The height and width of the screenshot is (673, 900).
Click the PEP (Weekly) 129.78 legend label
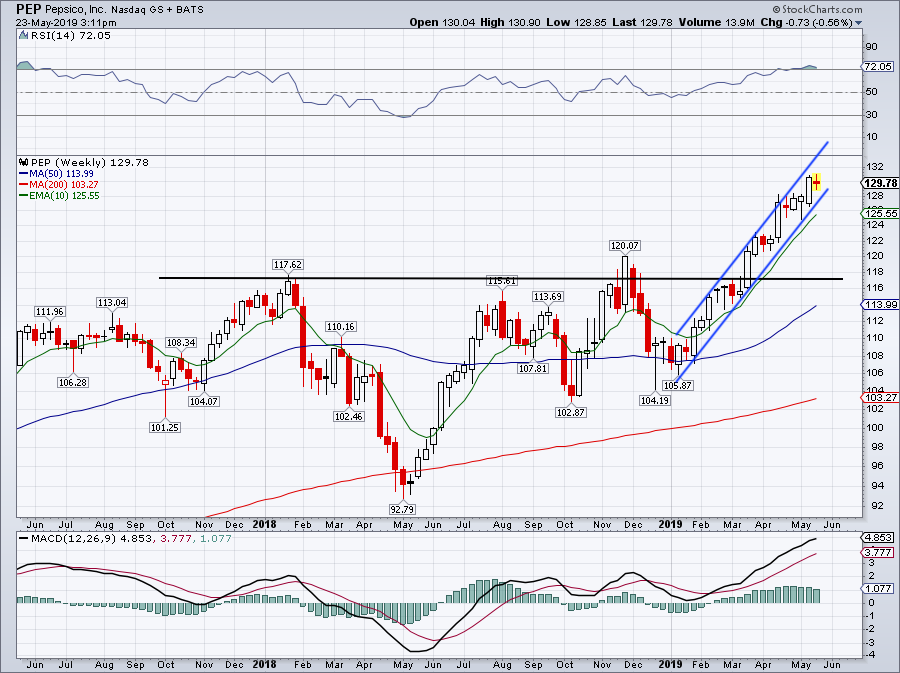[x=90, y=162]
